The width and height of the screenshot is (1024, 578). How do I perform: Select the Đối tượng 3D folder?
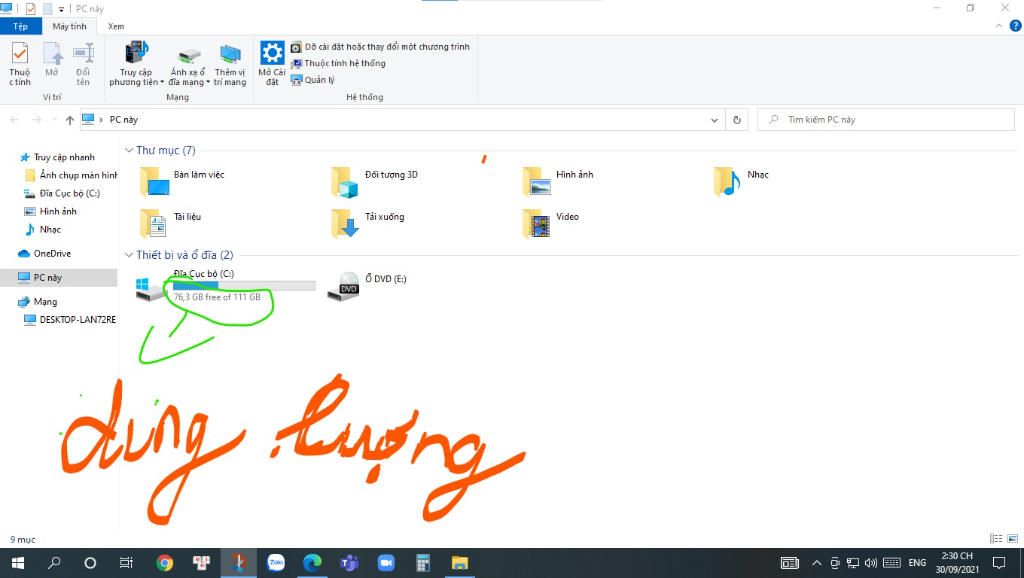[x=374, y=181]
